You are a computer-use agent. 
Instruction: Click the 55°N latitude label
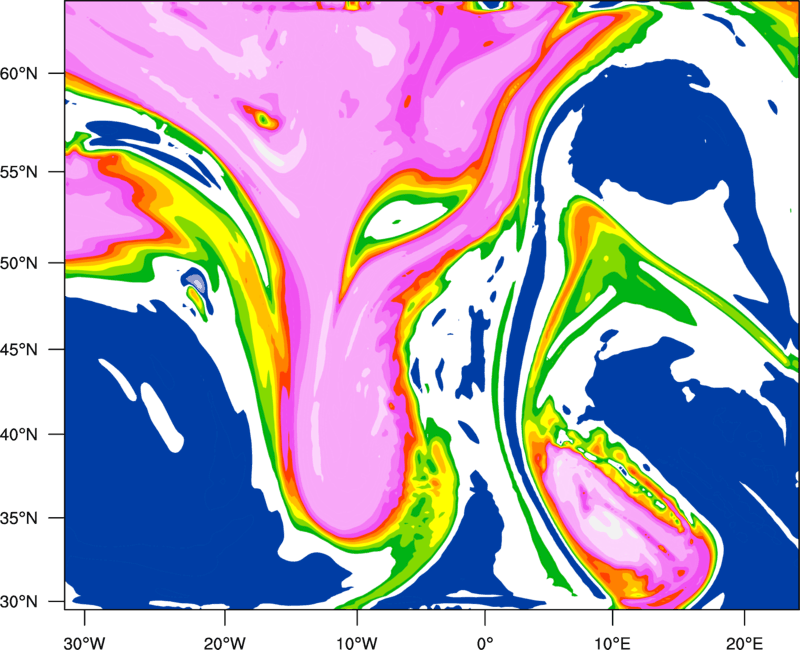coord(19,172)
